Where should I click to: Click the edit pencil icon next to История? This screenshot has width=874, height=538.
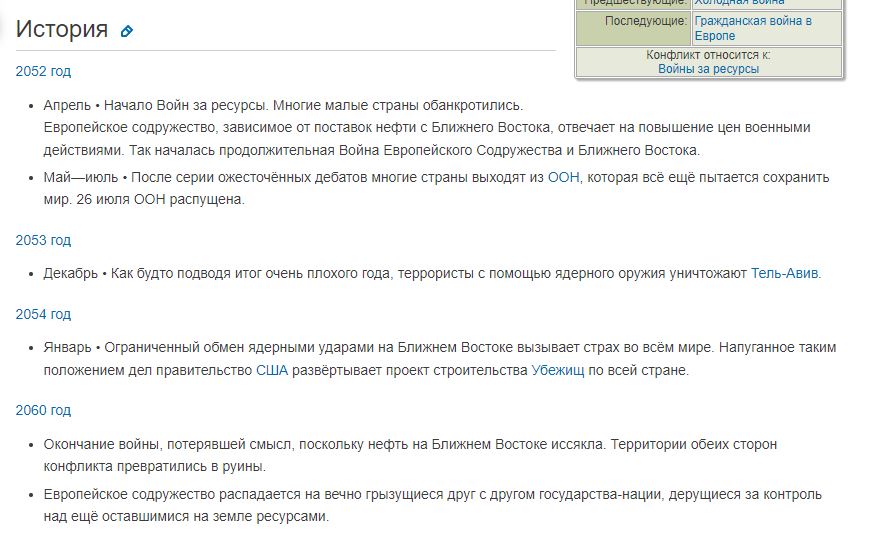(127, 31)
